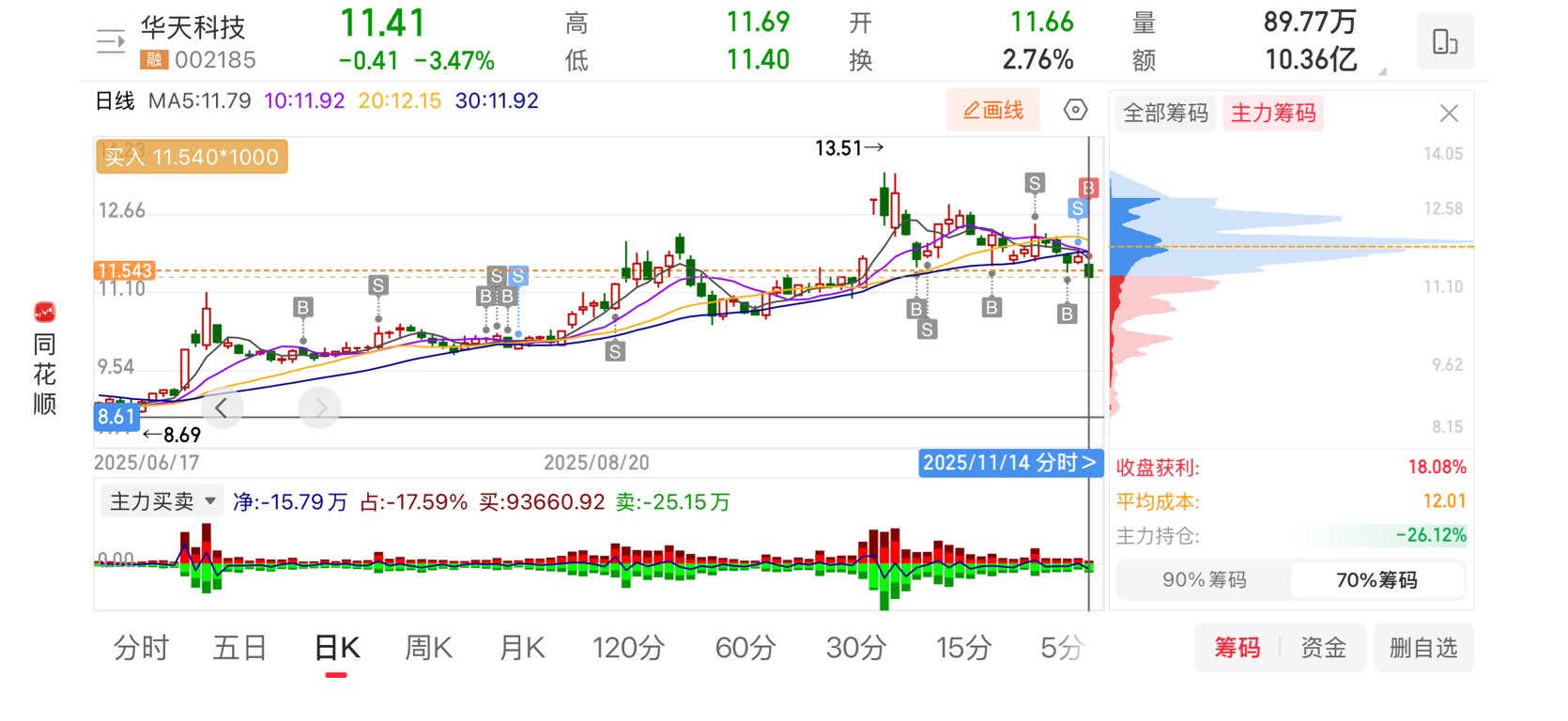This screenshot has height=721, width=1568.
Task: Click the red B marker near latest candle
Action: pyautogui.click(x=1088, y=189)
